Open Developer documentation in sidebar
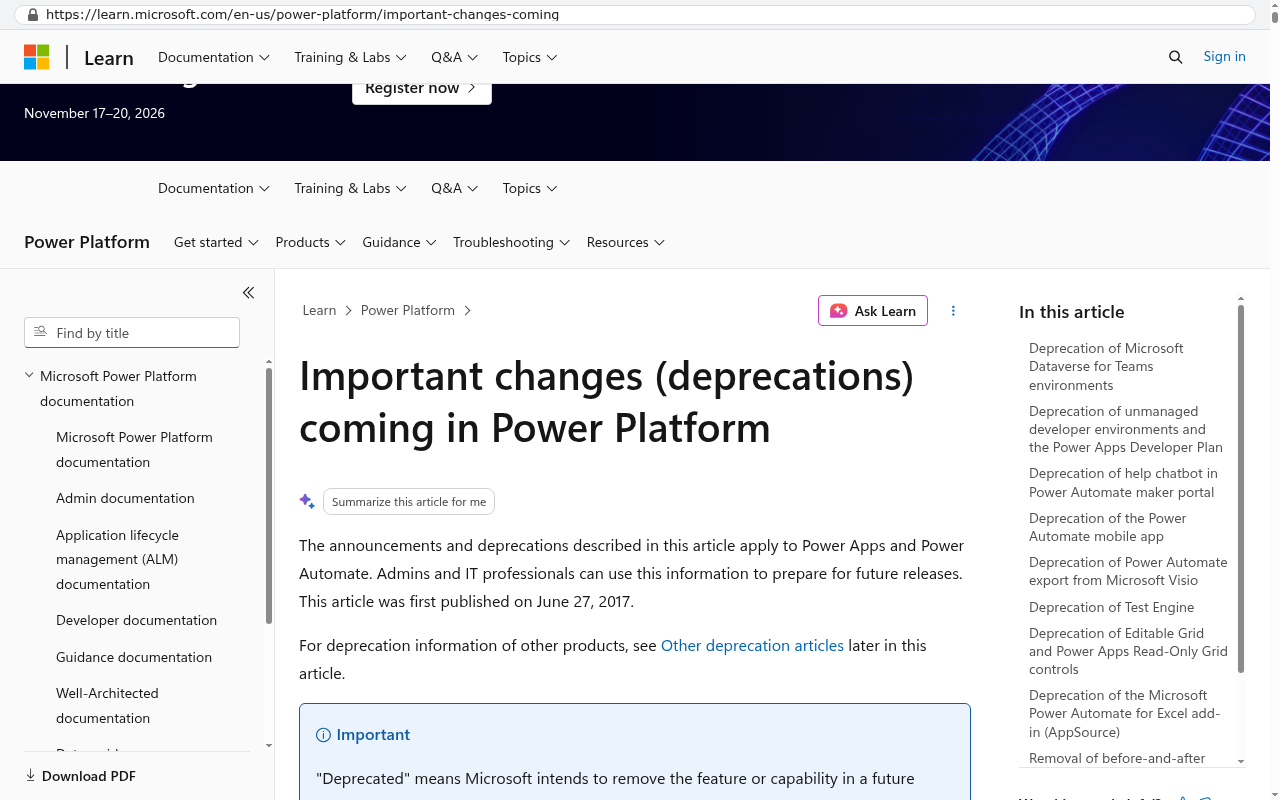This screenshot has width=1280, height=800. pos(136,620)
